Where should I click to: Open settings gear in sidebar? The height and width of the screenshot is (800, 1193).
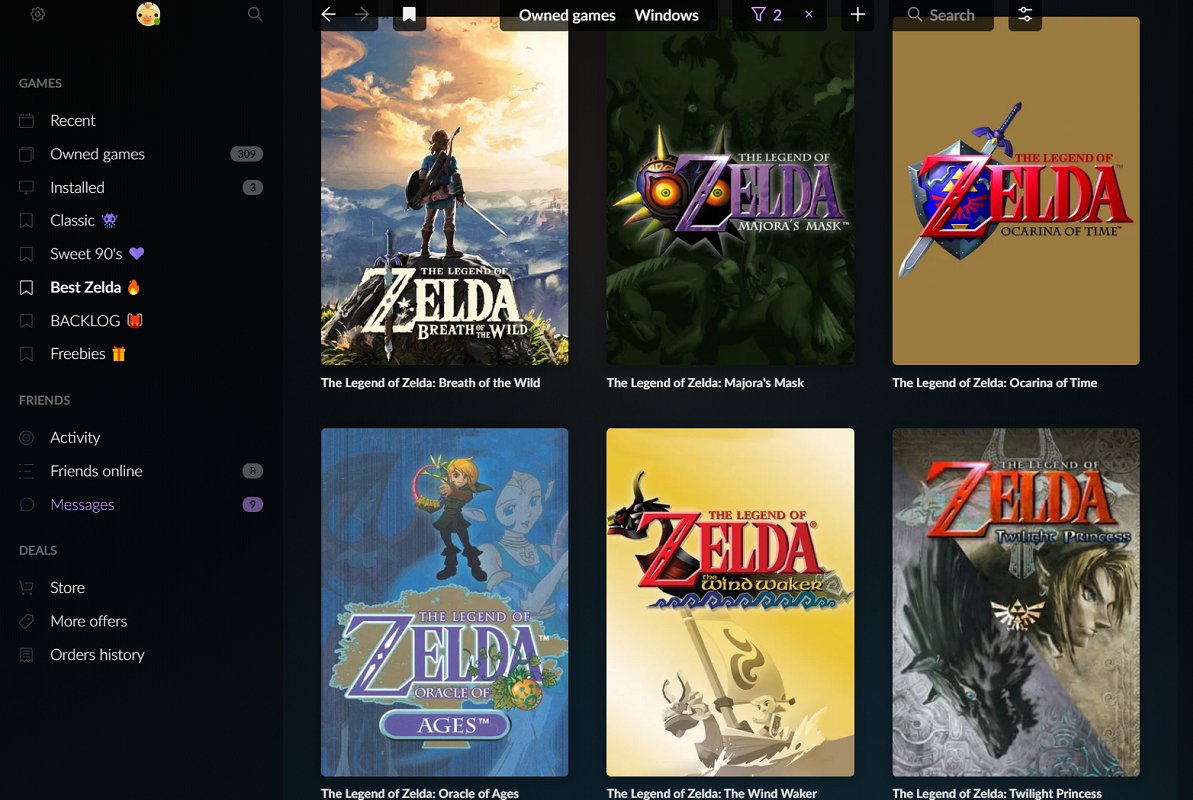(x=37, y=14)
